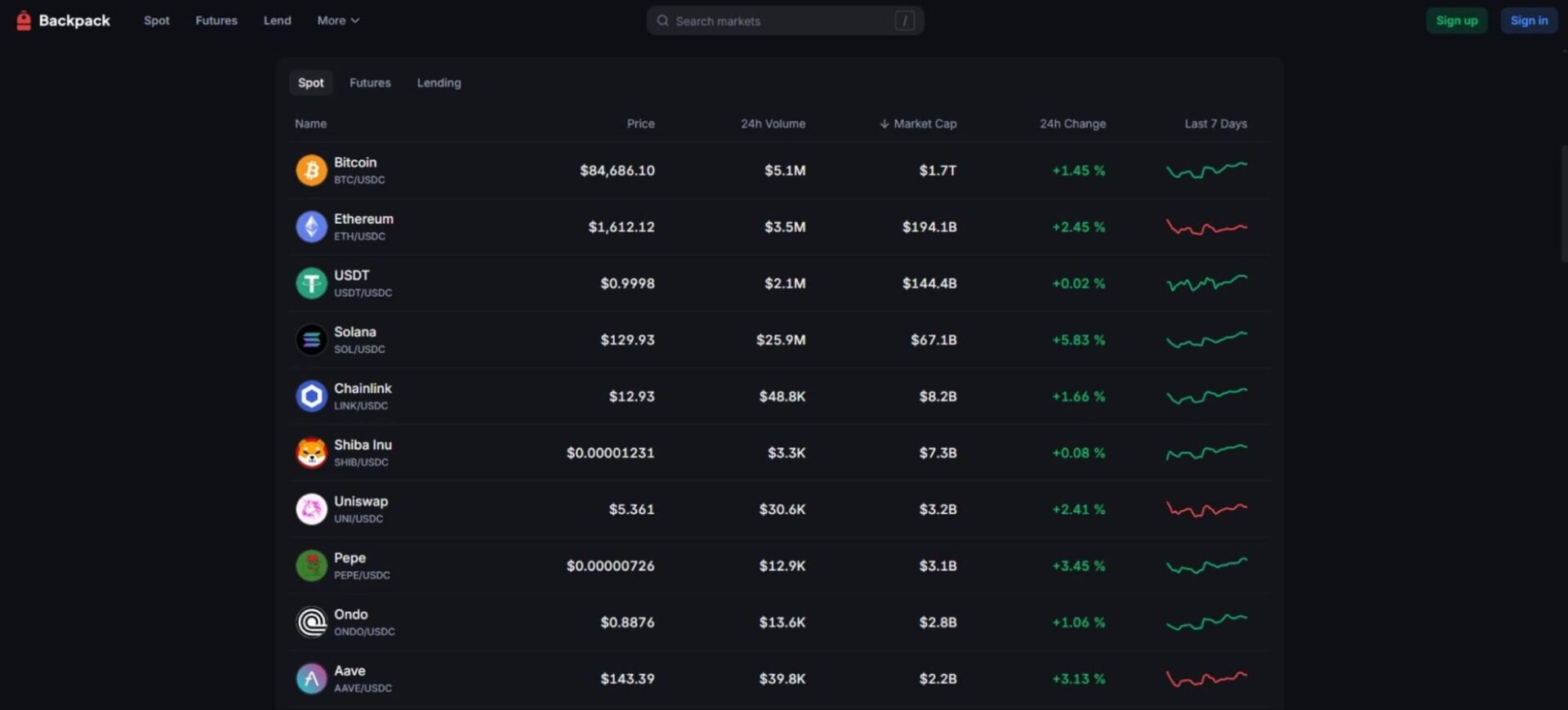Click the Bitcoin coin icon

click(311, 171)
